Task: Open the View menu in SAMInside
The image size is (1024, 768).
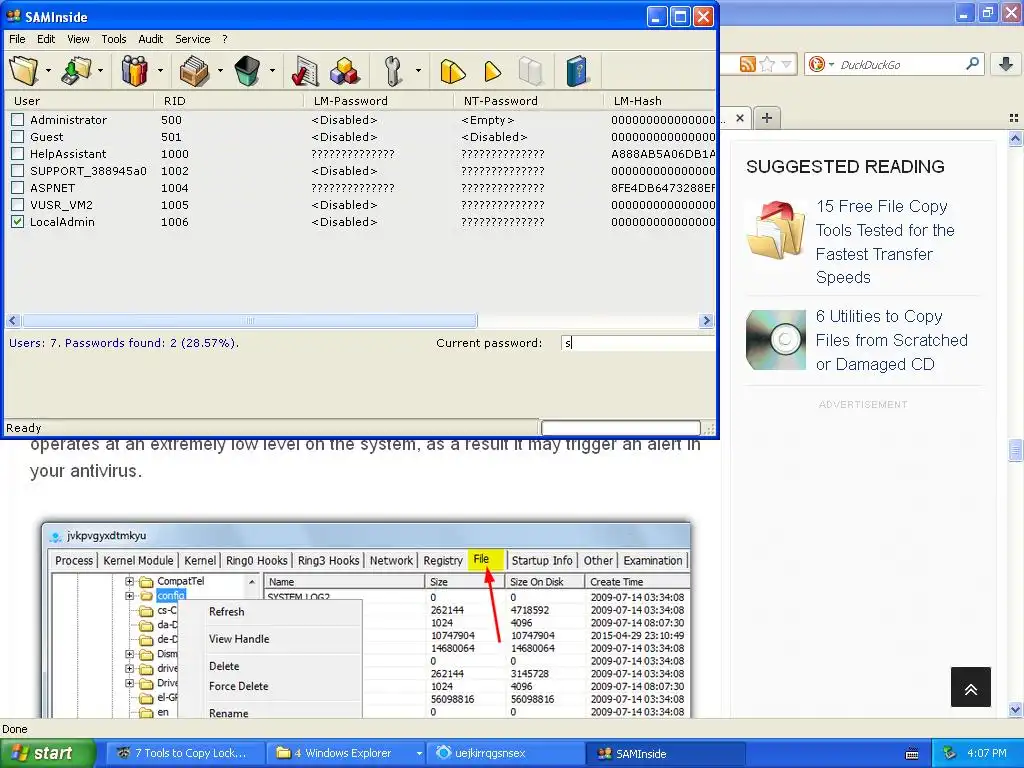Action: pos(78,39)
